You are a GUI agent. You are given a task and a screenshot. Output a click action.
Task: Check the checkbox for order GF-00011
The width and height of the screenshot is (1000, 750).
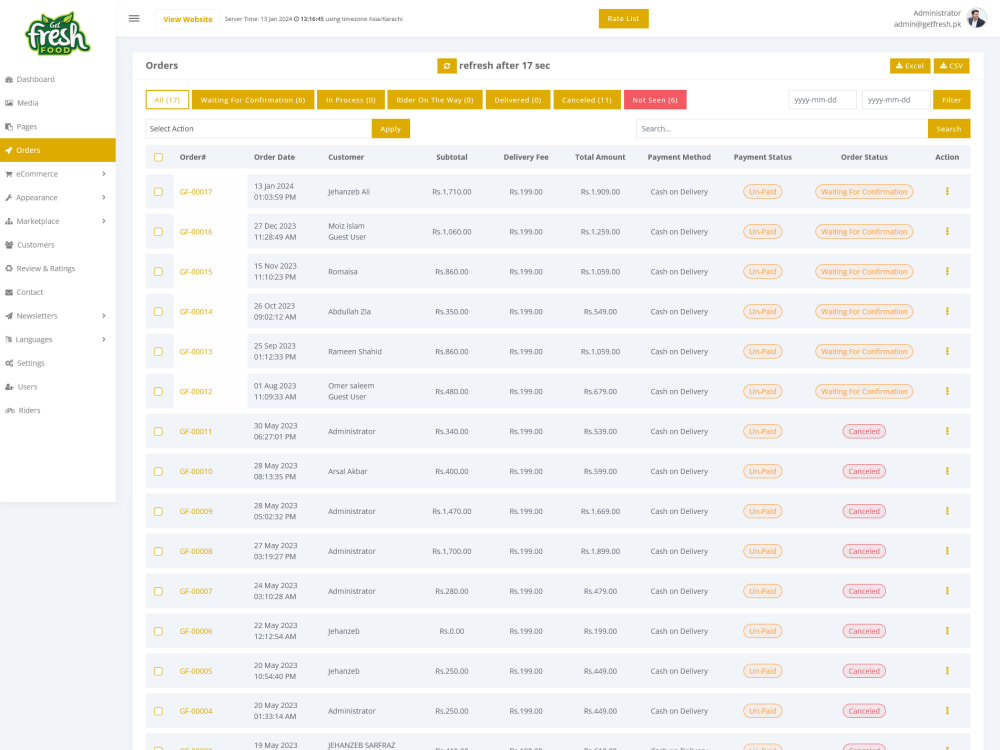click(158, 431)
